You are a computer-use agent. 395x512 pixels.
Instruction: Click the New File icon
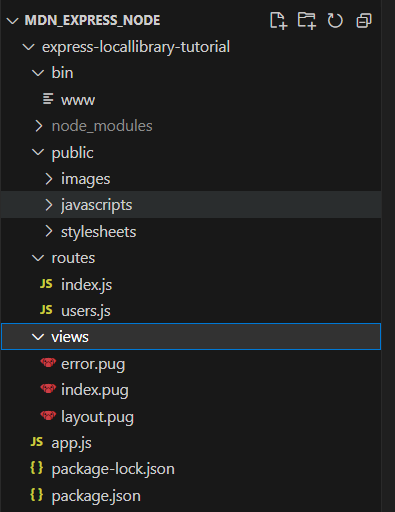point(278,21)
